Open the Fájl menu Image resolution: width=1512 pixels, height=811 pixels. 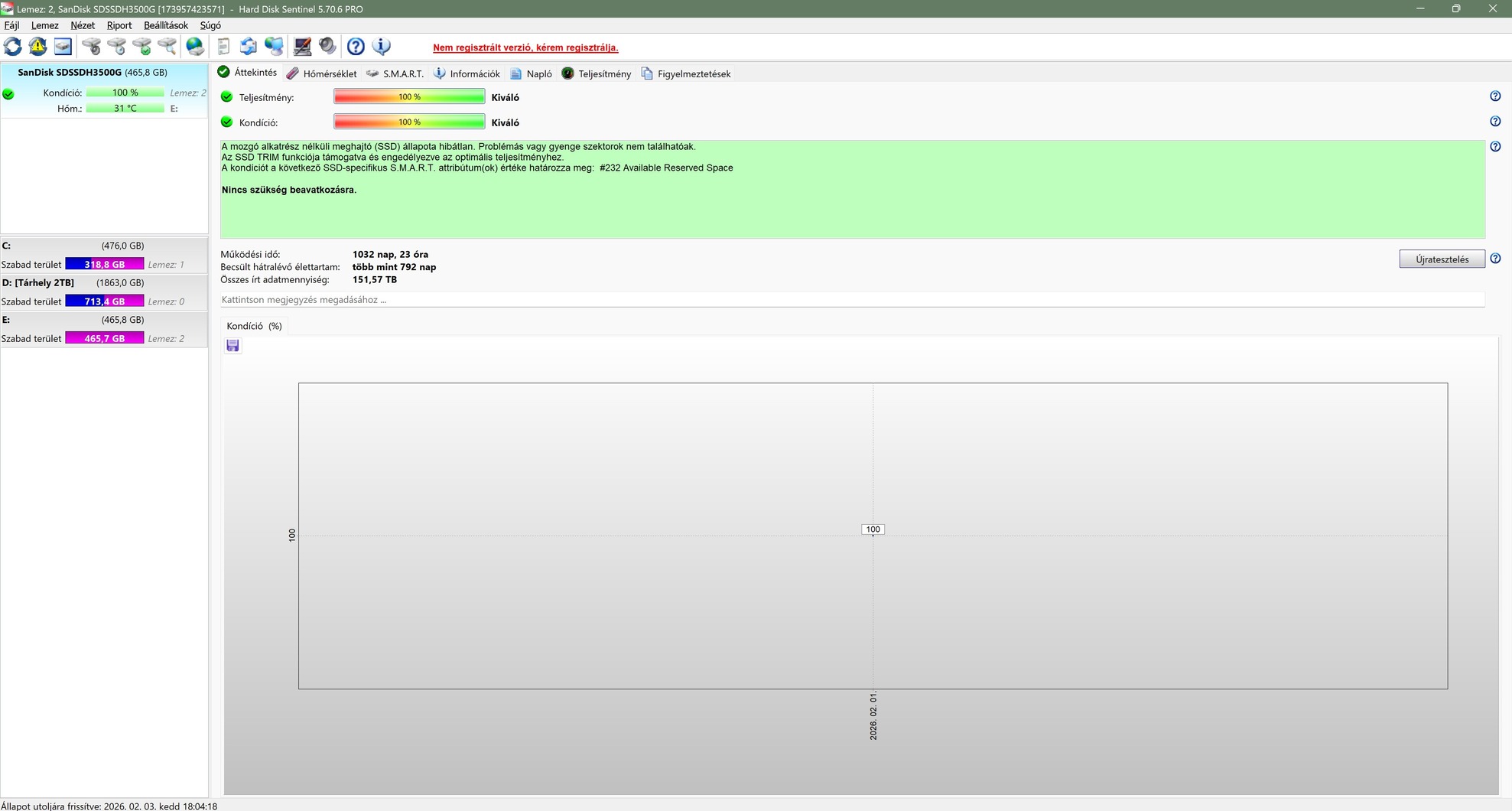(11, 25)
